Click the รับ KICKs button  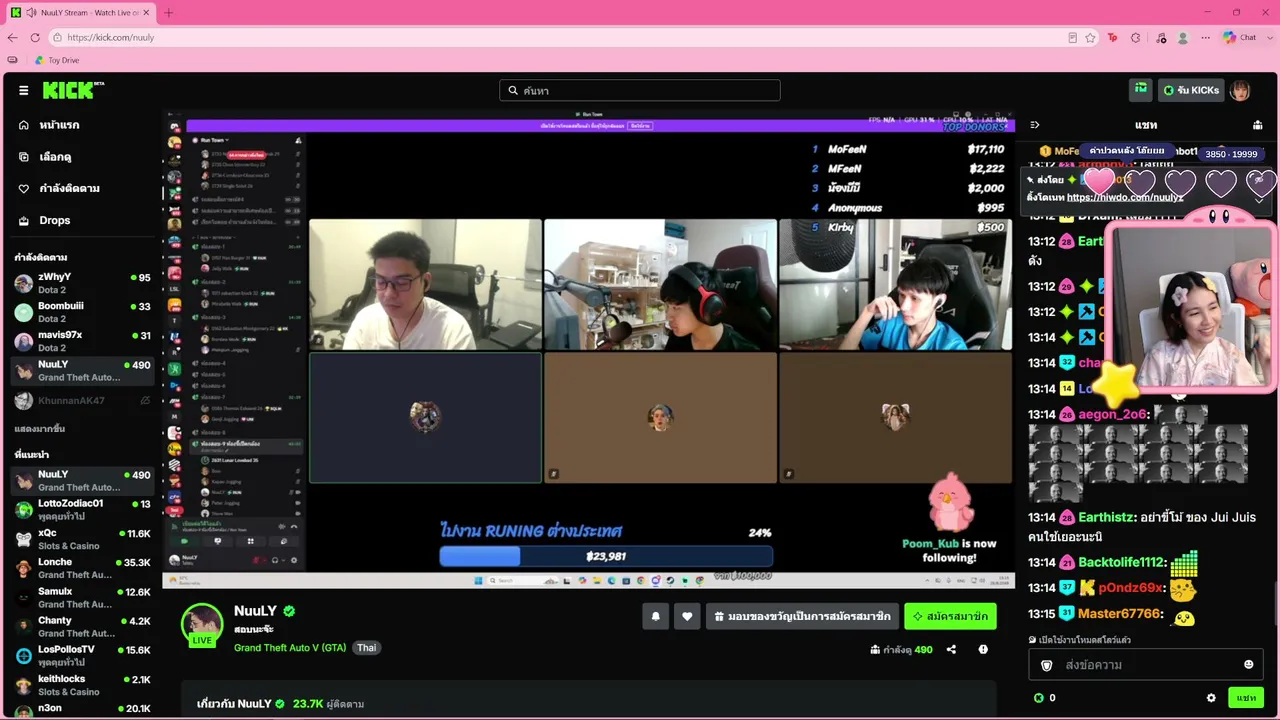(x=1191, y=90)
